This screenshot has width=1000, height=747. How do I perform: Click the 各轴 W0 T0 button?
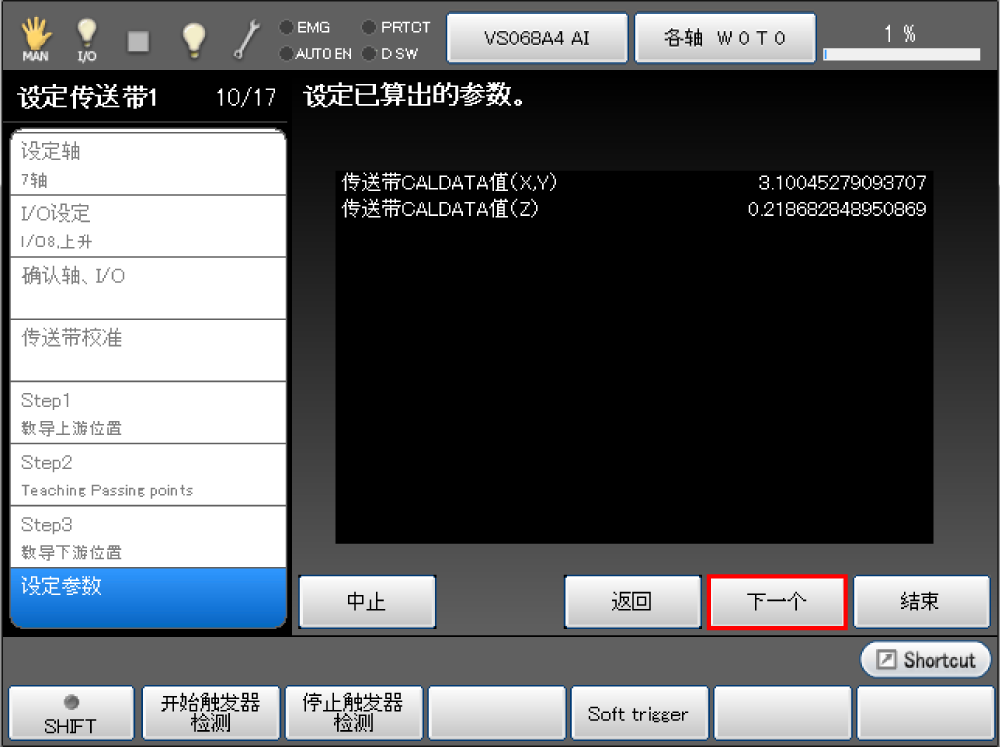click(725, 38)
